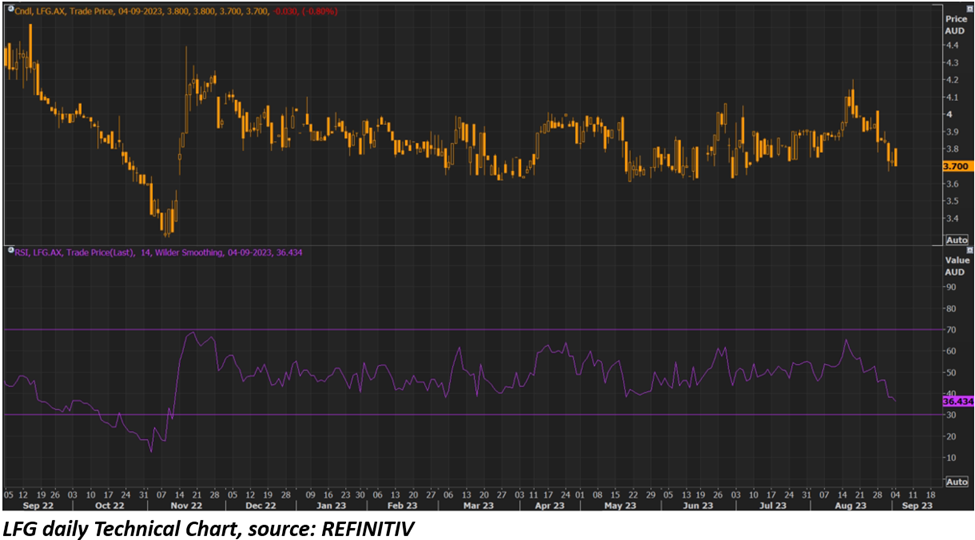Click the Price AUD axis header
975x540 pixels.
(x=955, y=24)
